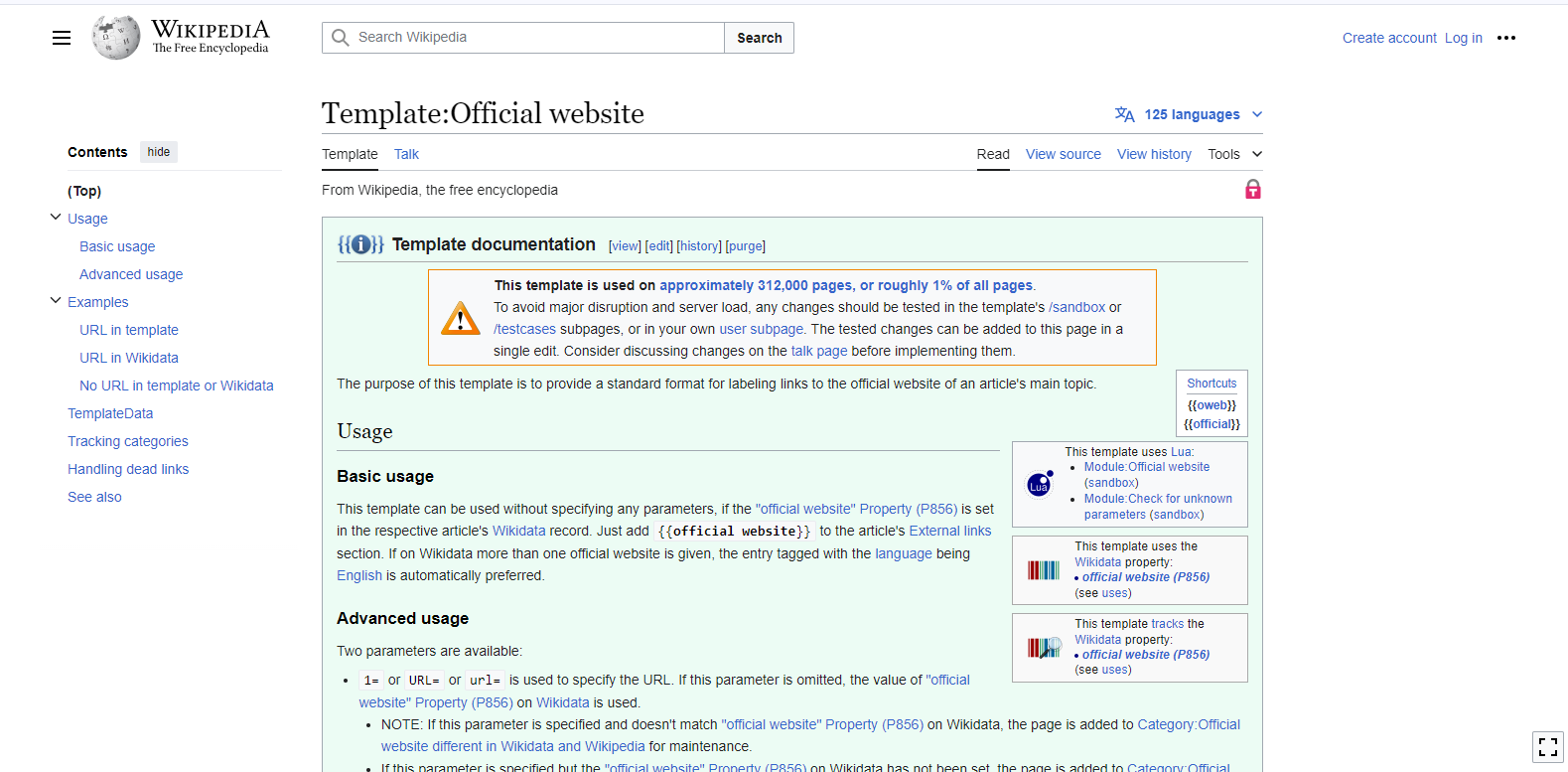Open the Examples link in contents
The width and height of the screenshot is (1568, 772).
pos(97,302)
